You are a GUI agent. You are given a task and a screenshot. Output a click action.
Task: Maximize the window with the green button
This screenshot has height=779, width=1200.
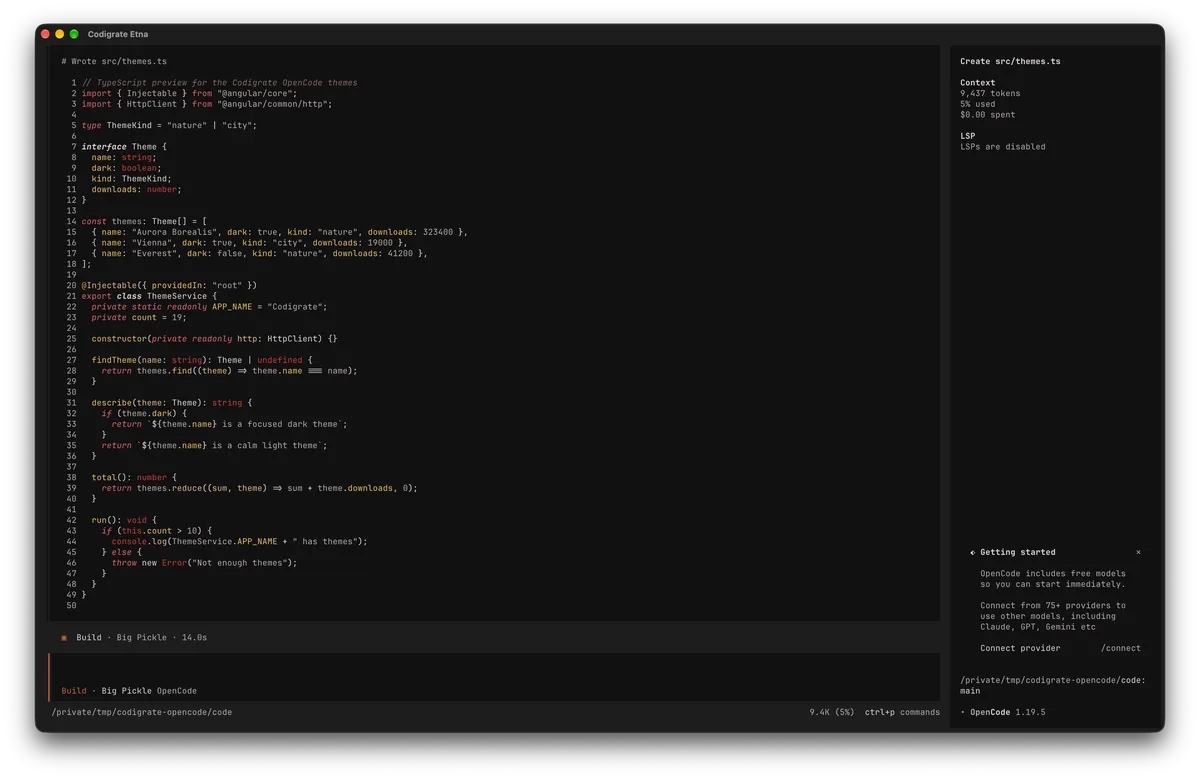74,34
